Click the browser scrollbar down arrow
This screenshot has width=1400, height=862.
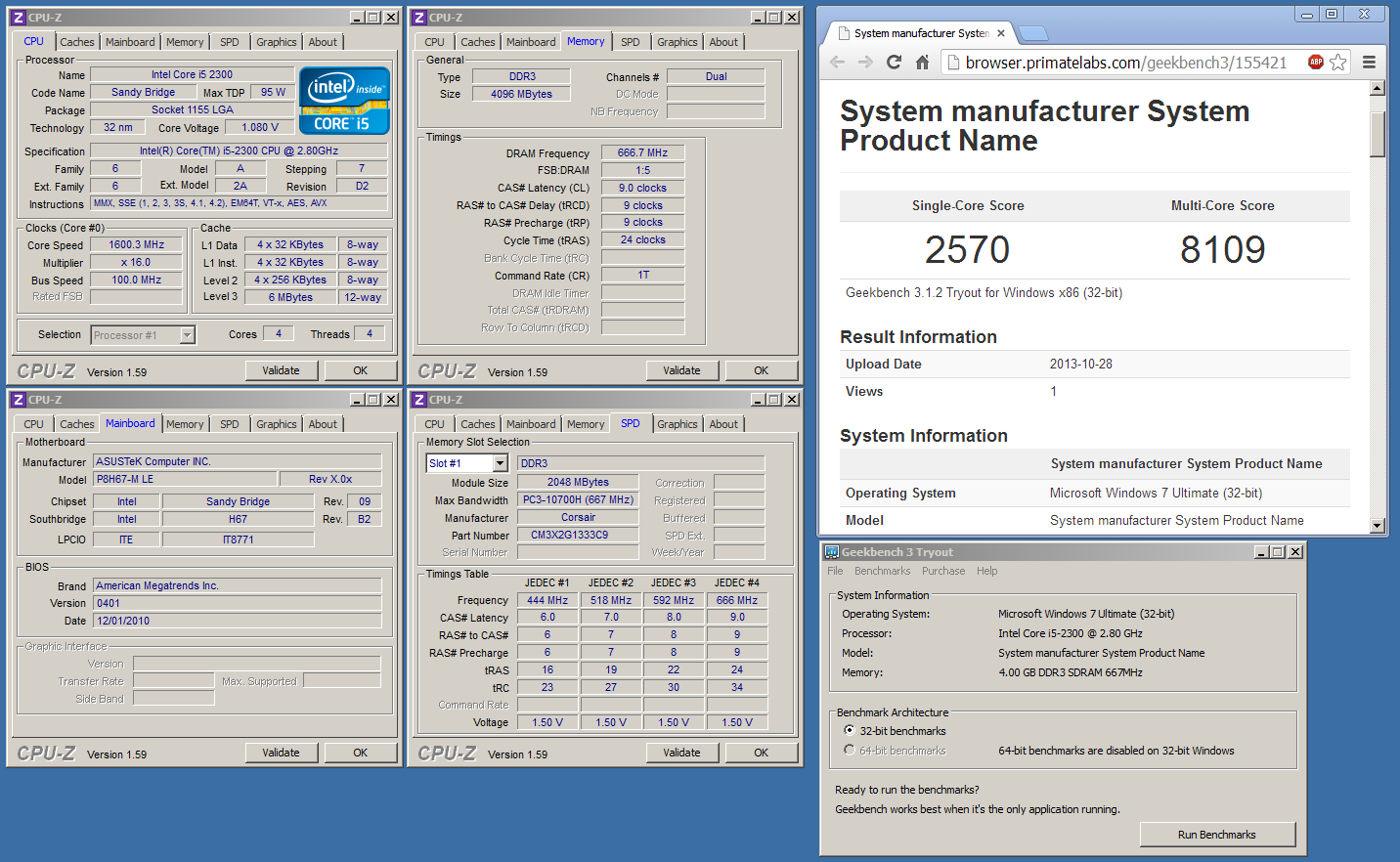click(1378, 526)
